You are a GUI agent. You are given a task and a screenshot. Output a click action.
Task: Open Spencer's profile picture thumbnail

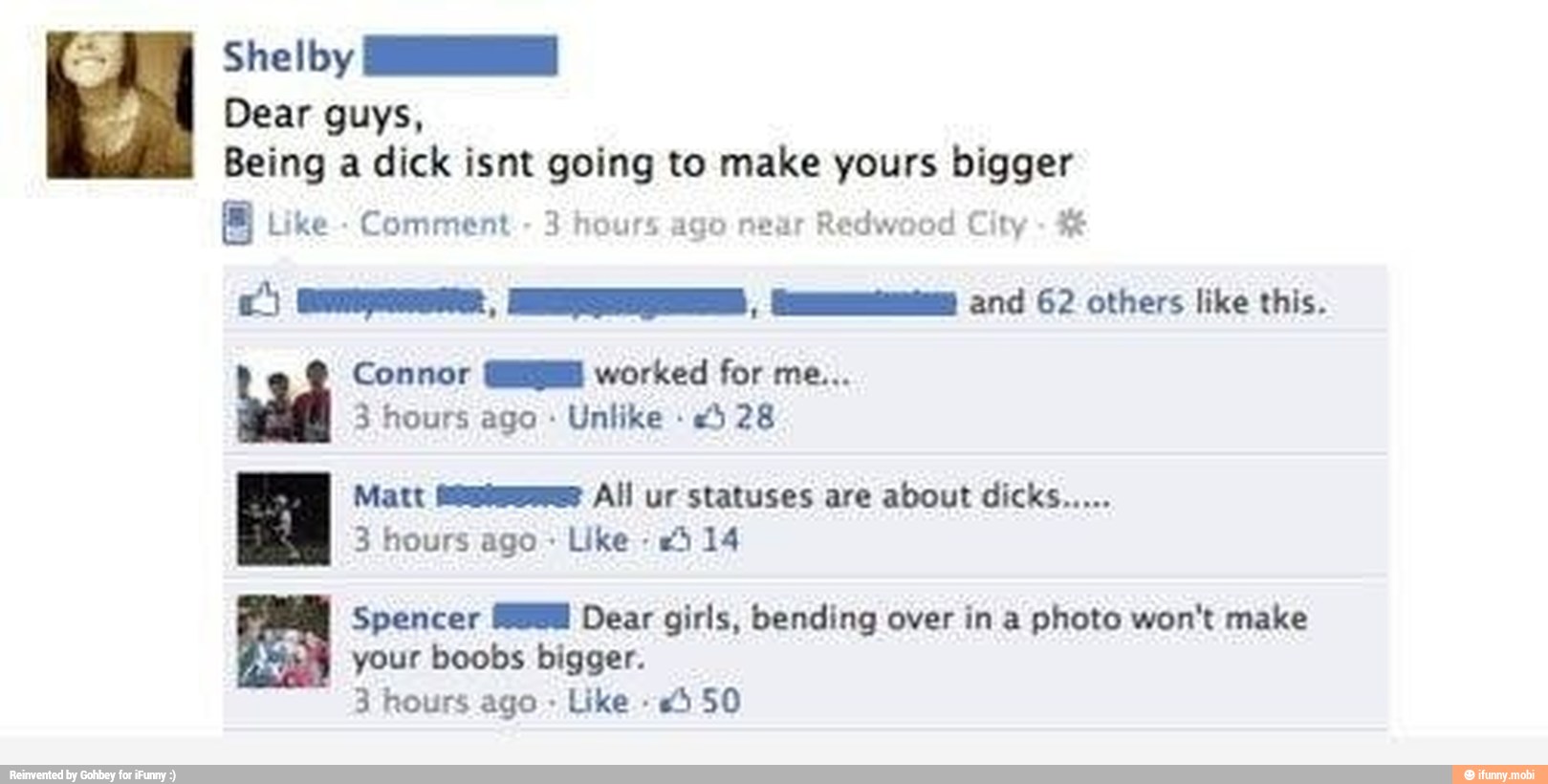[284, 641]
